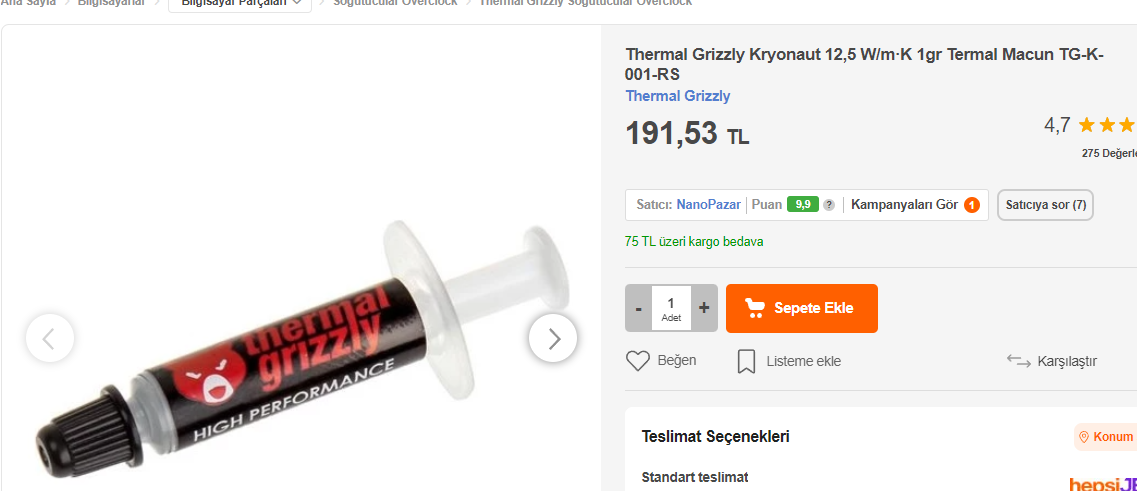
Task: Click the location pin icon next to Konum
Action: [1084, 437]
